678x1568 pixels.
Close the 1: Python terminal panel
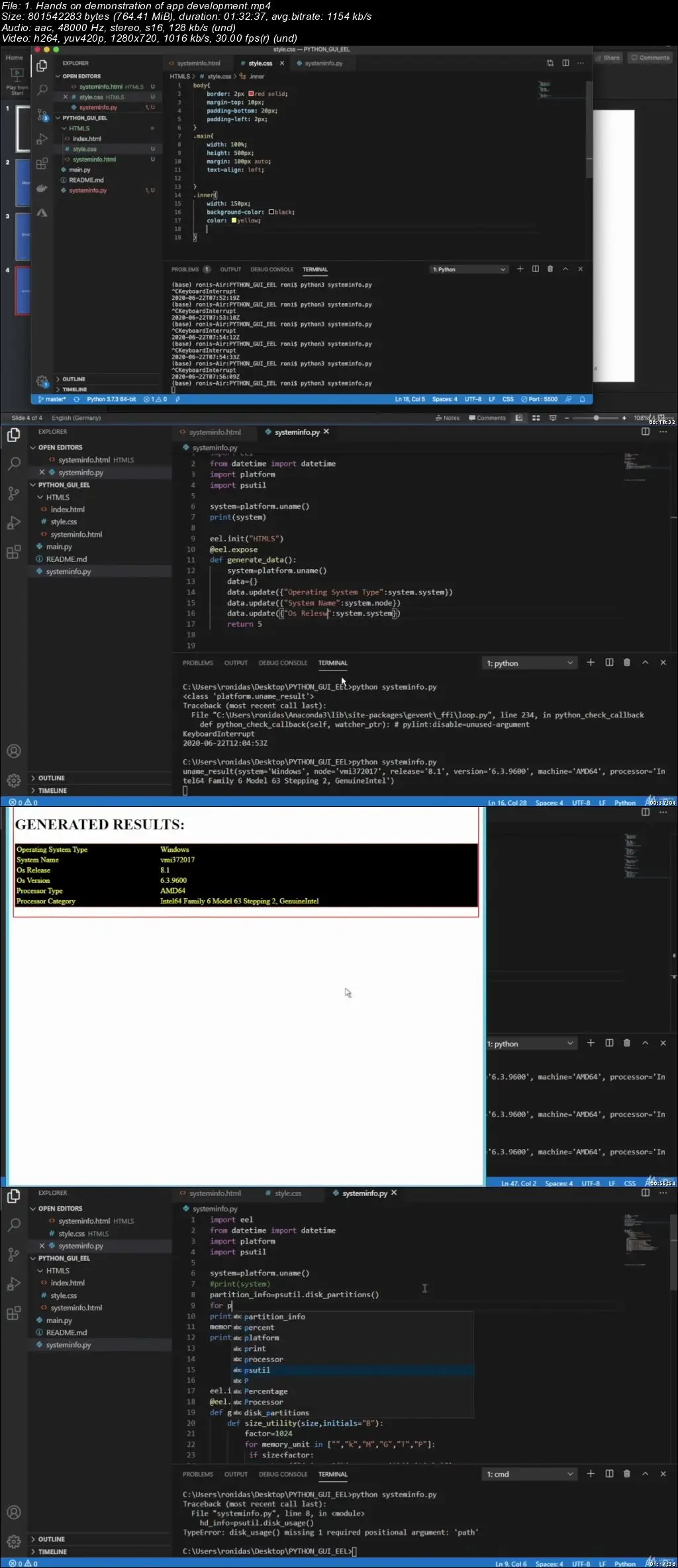pyautogui.click(x=580, y=269)
